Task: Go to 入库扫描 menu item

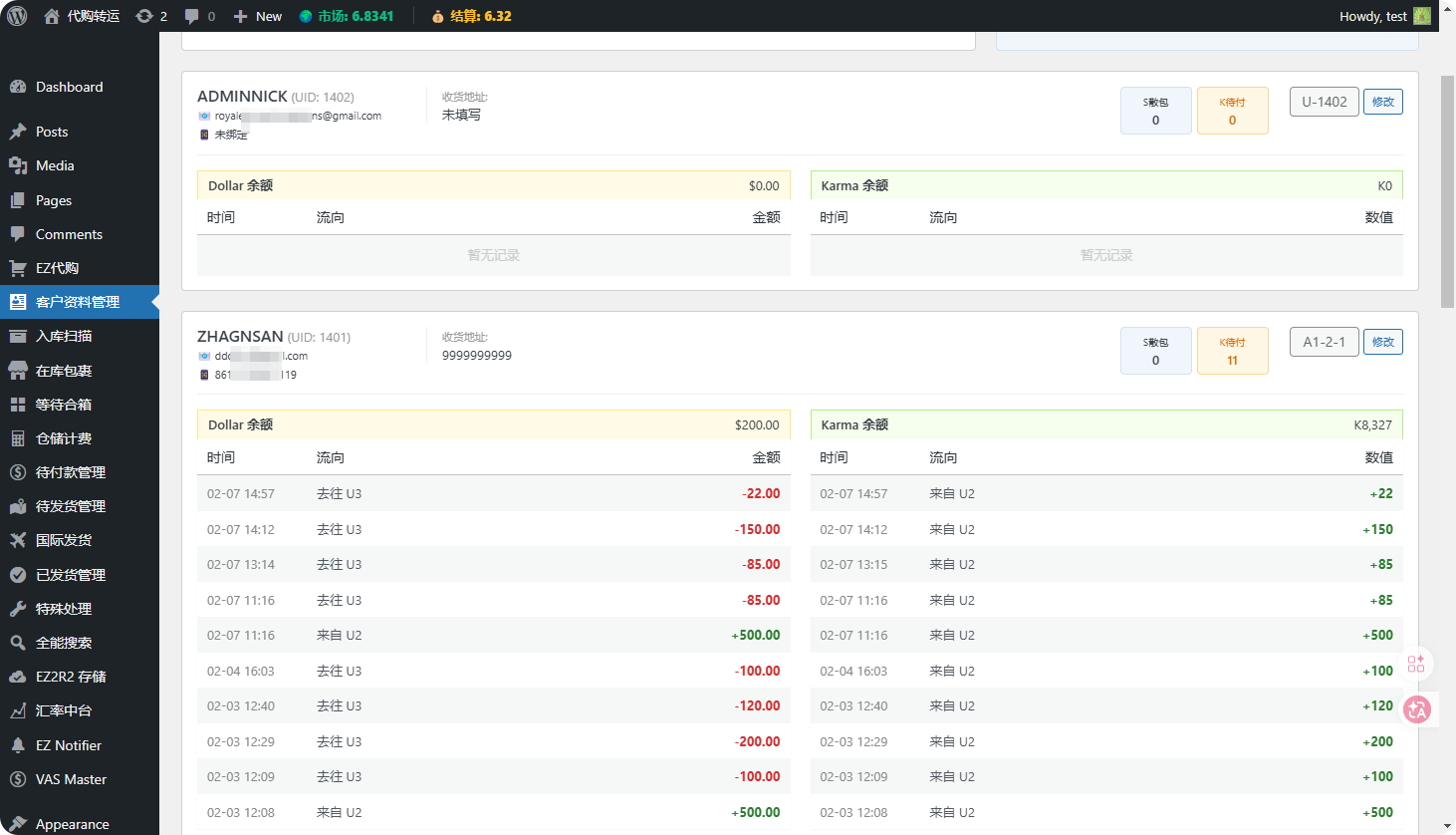Action: point(64,336)
